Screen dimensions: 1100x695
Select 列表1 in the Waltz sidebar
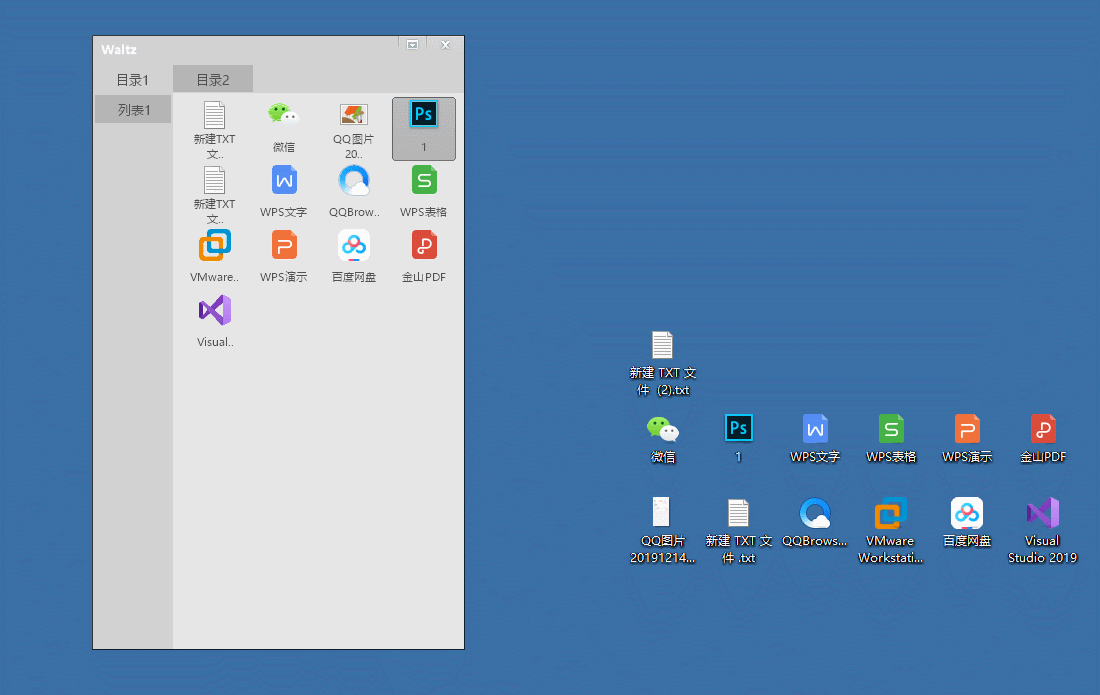tap(133, 109)
